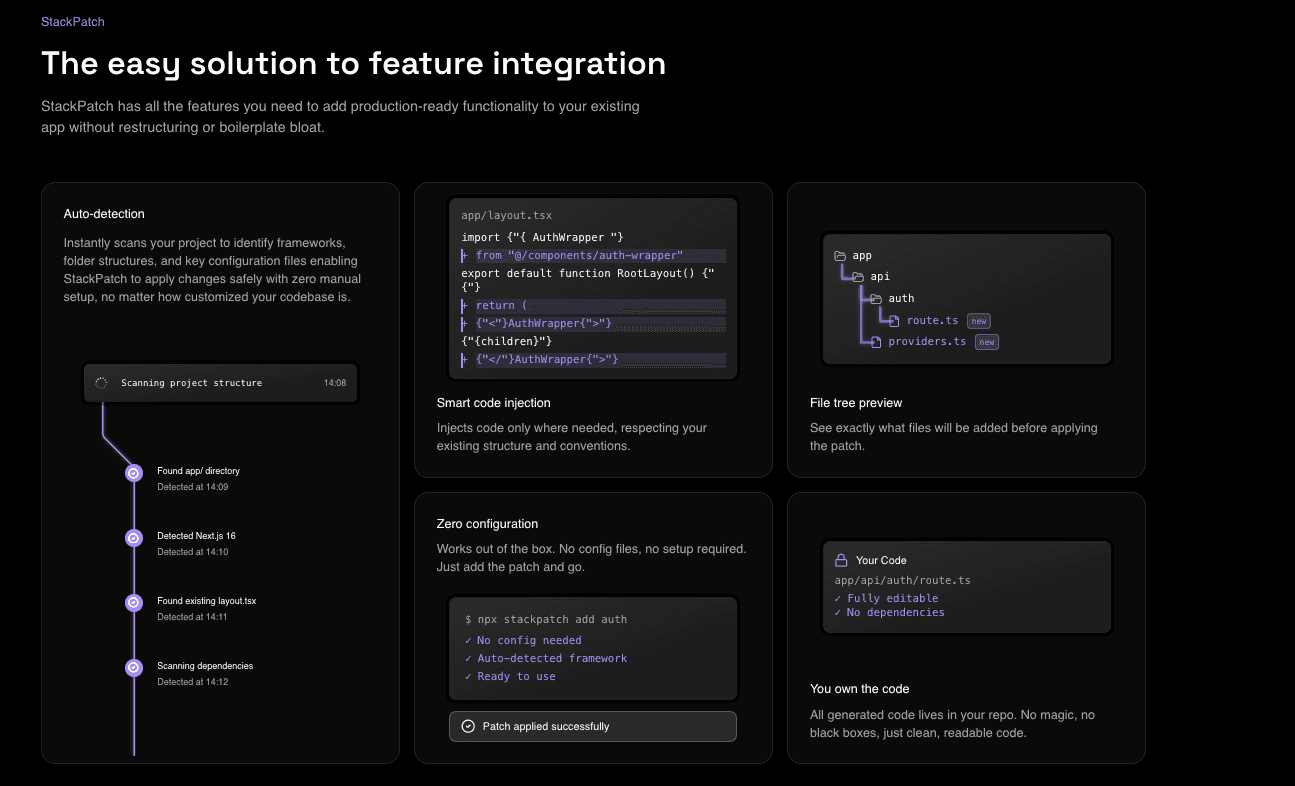The height and width of the screenshot is (786, 1295).
Task: Click the checkmark circle in Patch applied successfully
Action: pos(467,726)
